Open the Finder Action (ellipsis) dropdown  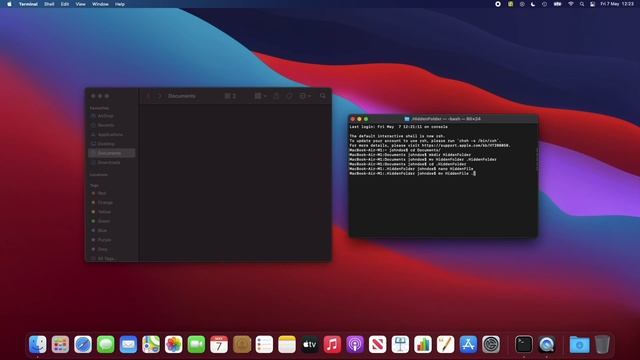(305, 96)
